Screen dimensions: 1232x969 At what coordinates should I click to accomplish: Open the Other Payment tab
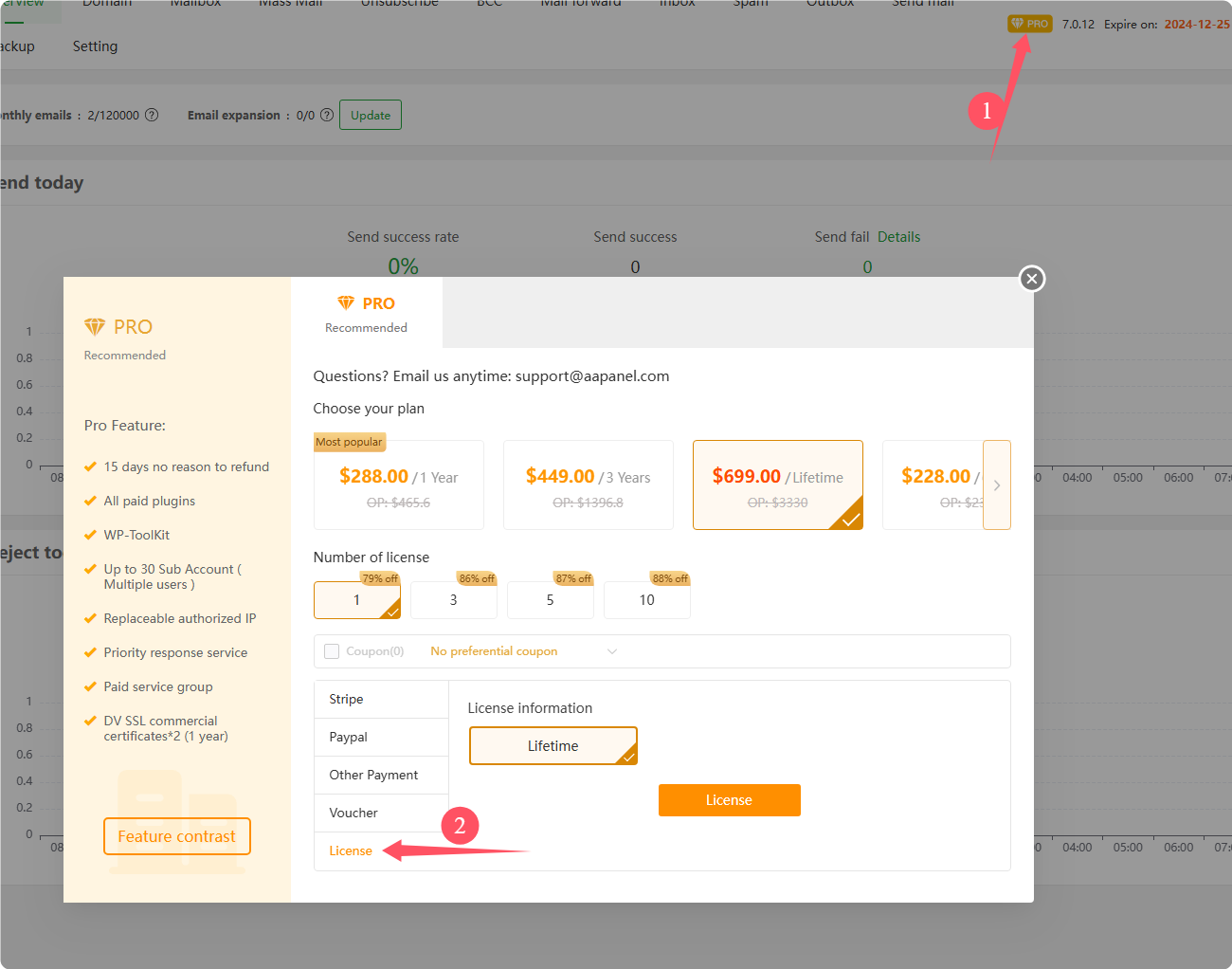(381, 776)
